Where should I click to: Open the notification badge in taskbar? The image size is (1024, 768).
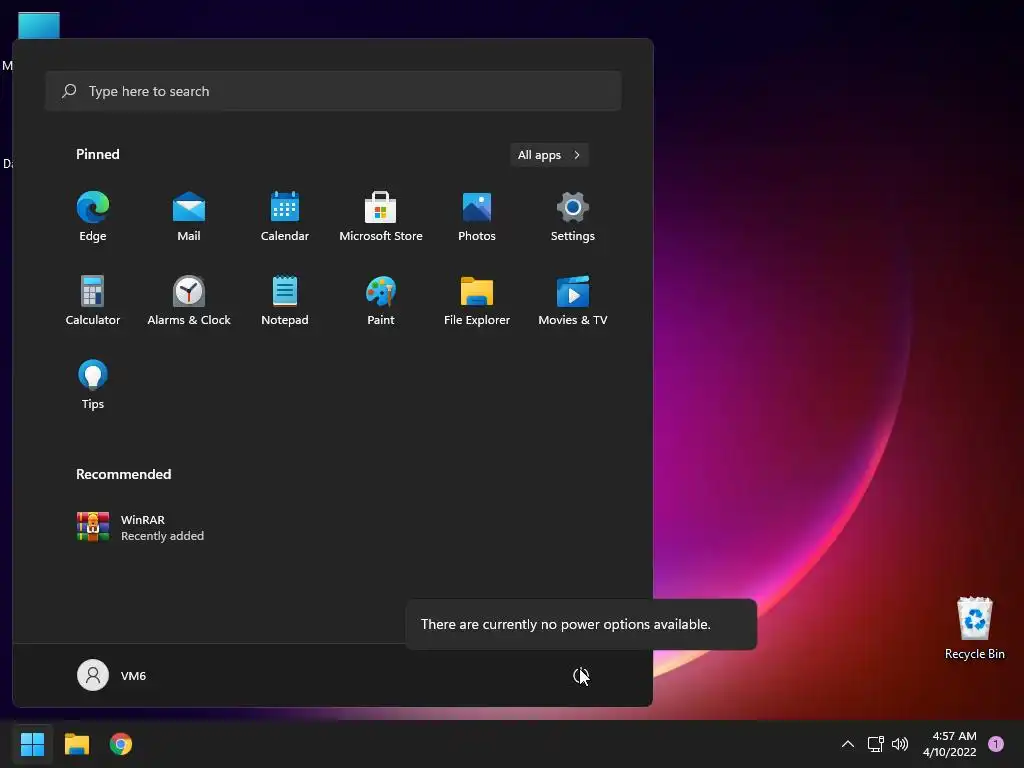(996, 744)
